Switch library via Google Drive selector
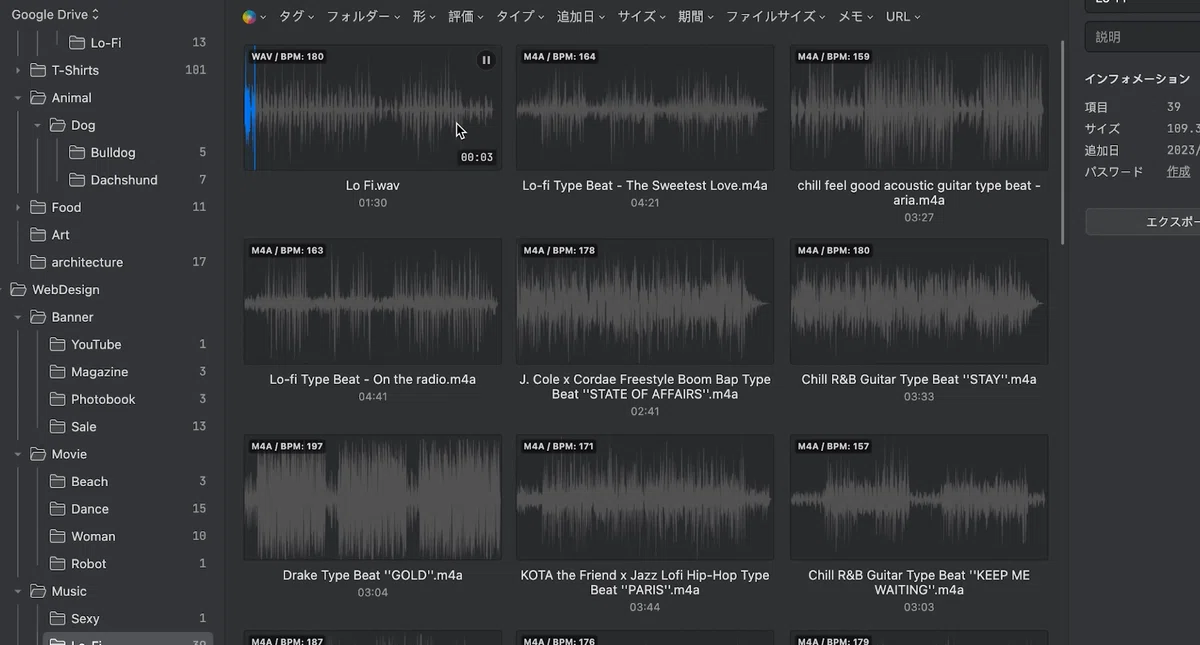 [55, 15]
